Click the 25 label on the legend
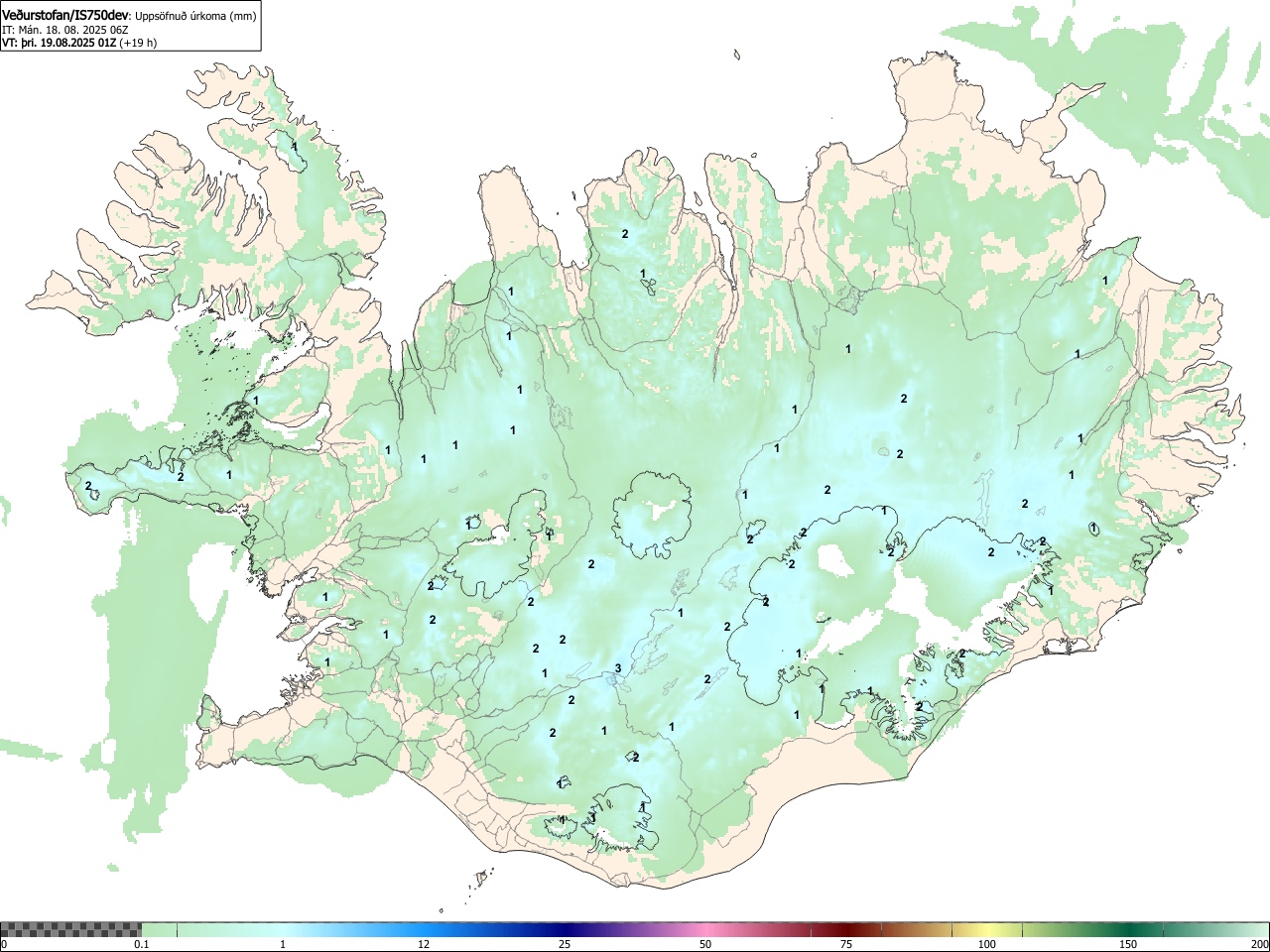 tap(565, 944)
